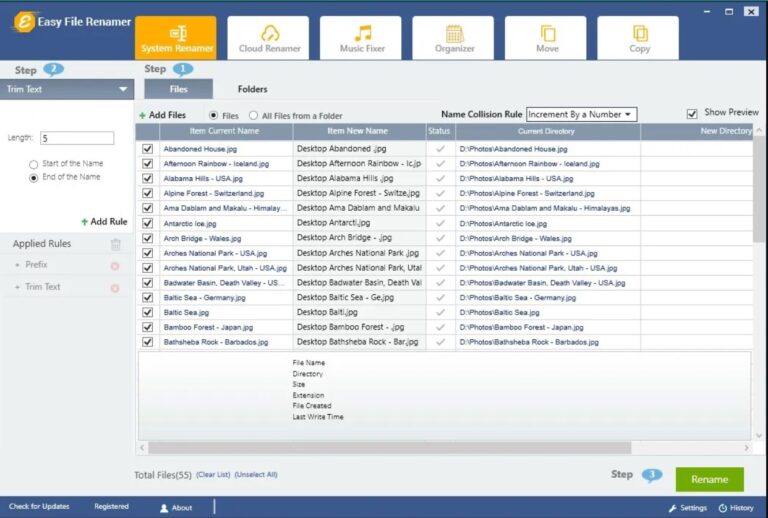
Task: Sort by Item Current Name column header
Action: 226,131
